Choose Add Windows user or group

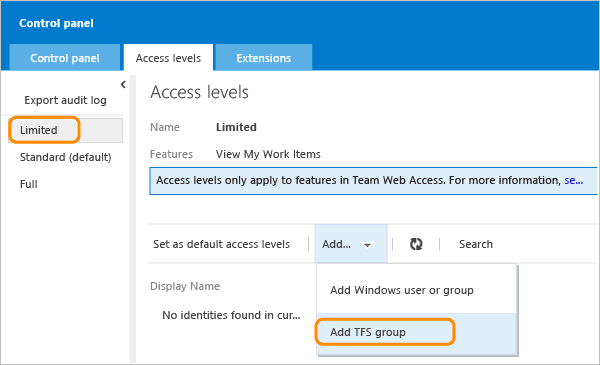click(x=402, y=290)
